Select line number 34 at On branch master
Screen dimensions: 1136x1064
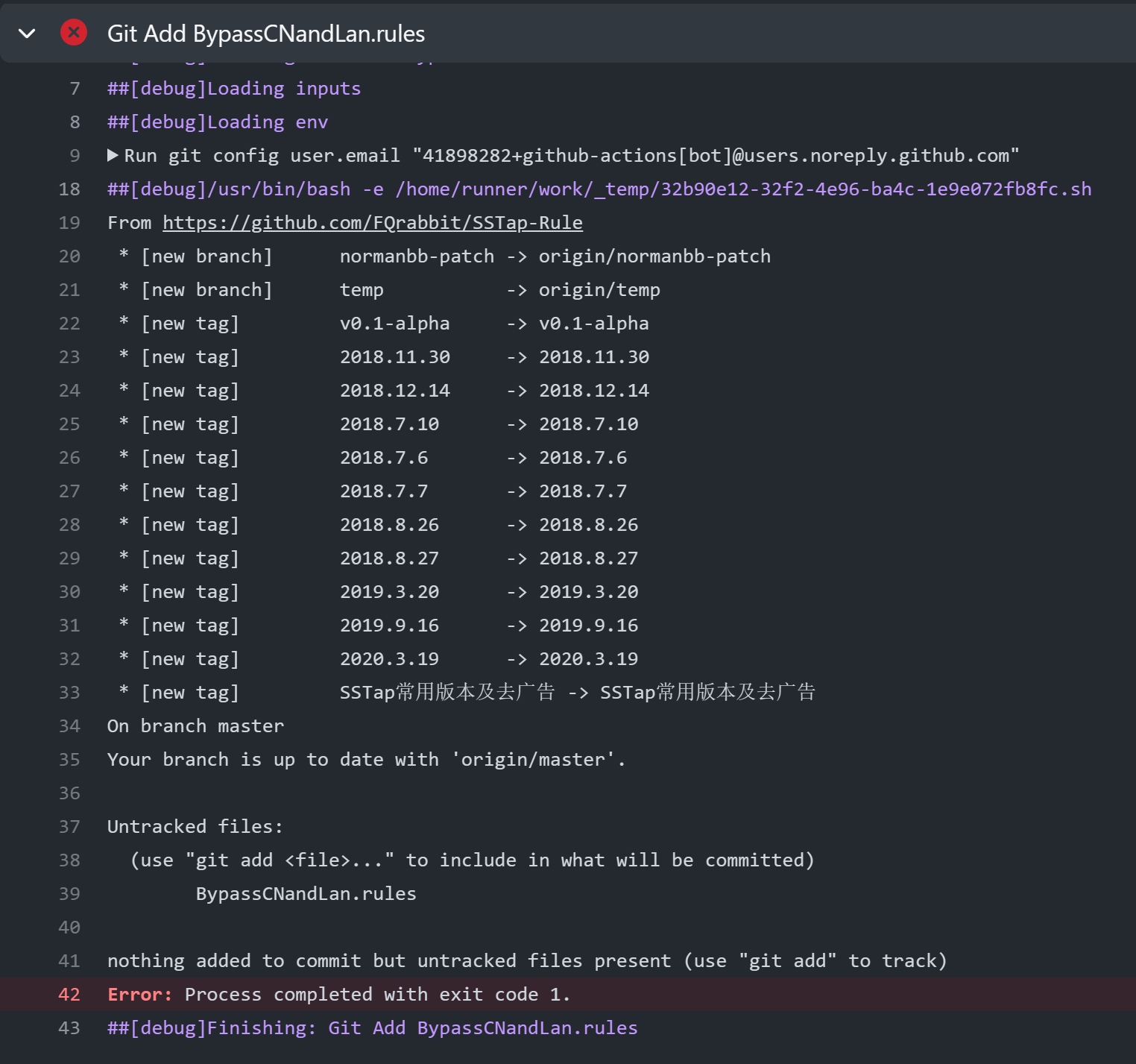(69, 725)
